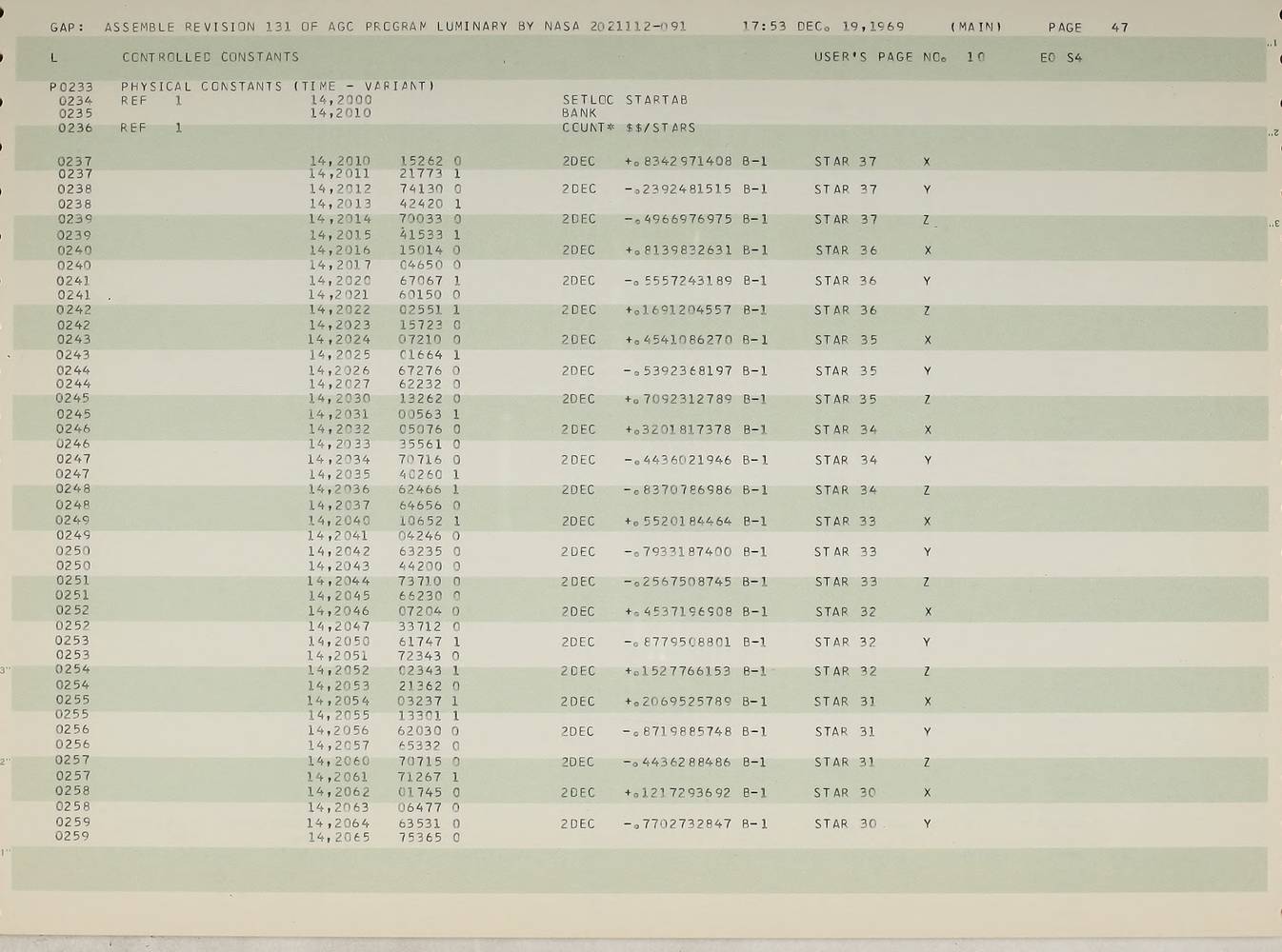Select "USER'S PAGE NO. 10" text
1282x952 pixels.
click(899, 57)
